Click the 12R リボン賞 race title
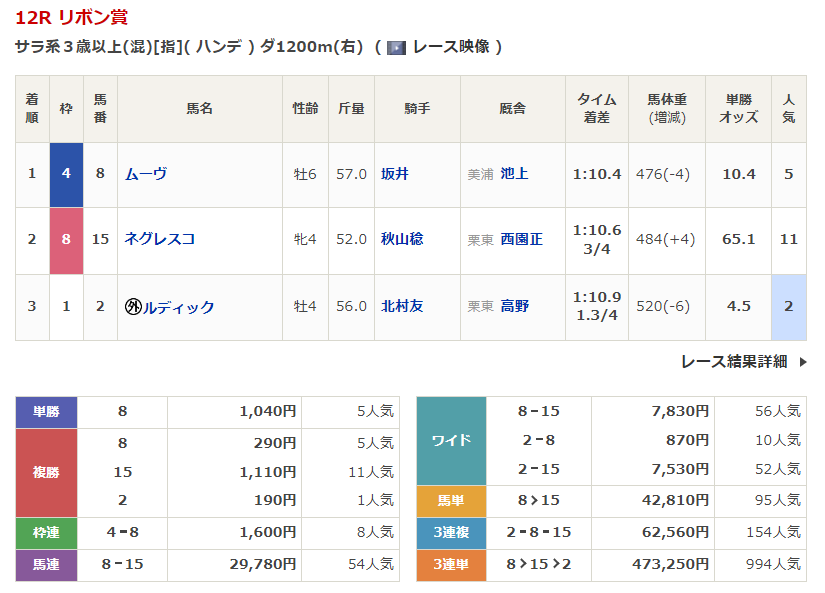 tap(71, 17)
